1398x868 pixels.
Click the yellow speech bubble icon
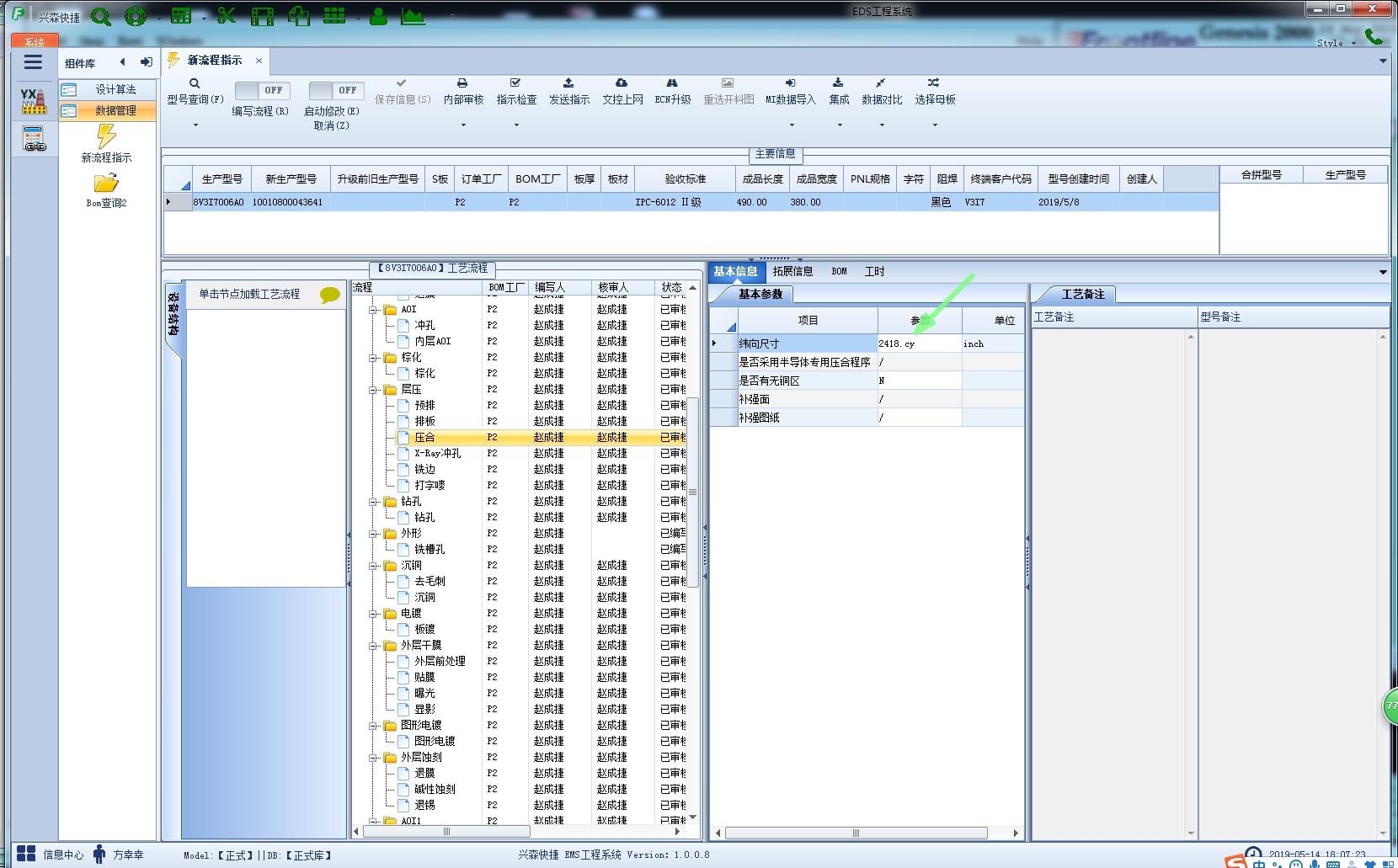point(330,295)
